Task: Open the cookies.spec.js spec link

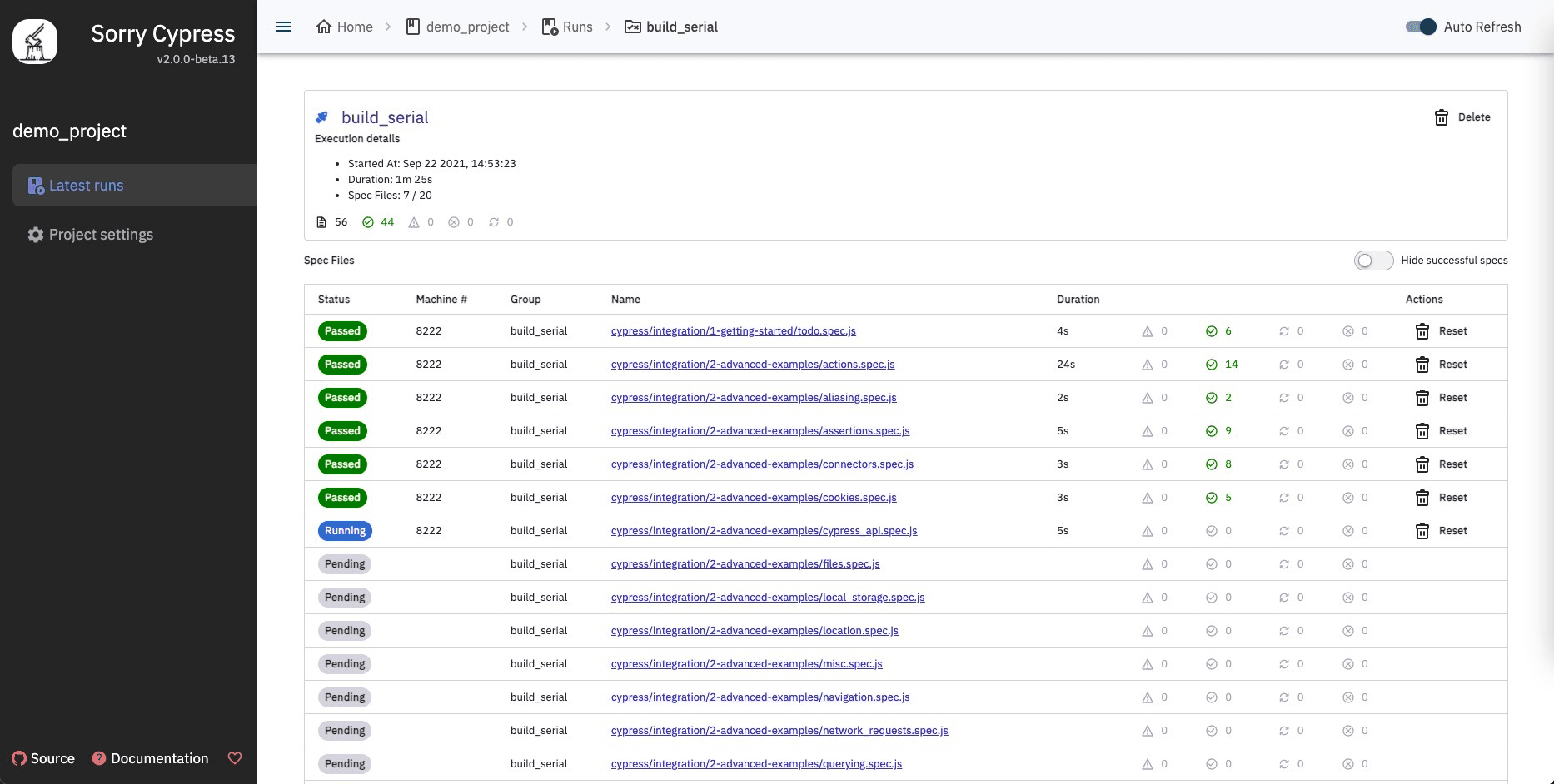Action: point(754,498)
